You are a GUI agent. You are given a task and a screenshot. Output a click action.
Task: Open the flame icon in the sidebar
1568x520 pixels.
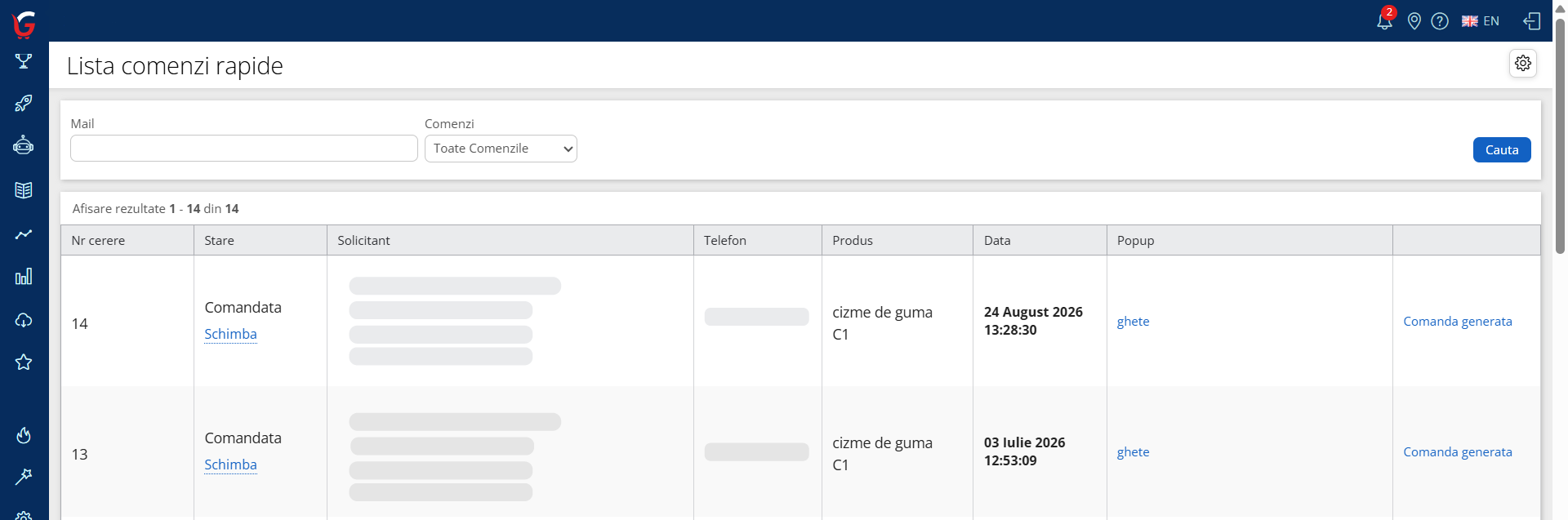(24, 435)
